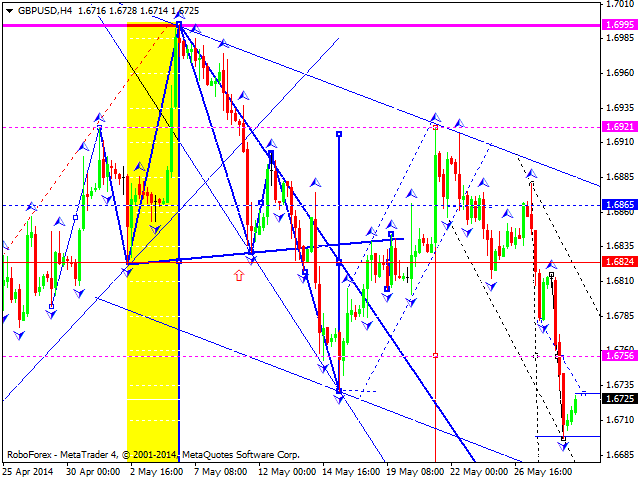Click the 7 May 08:00 time label
Screen dimensions: 640x480
pos(221,472)
